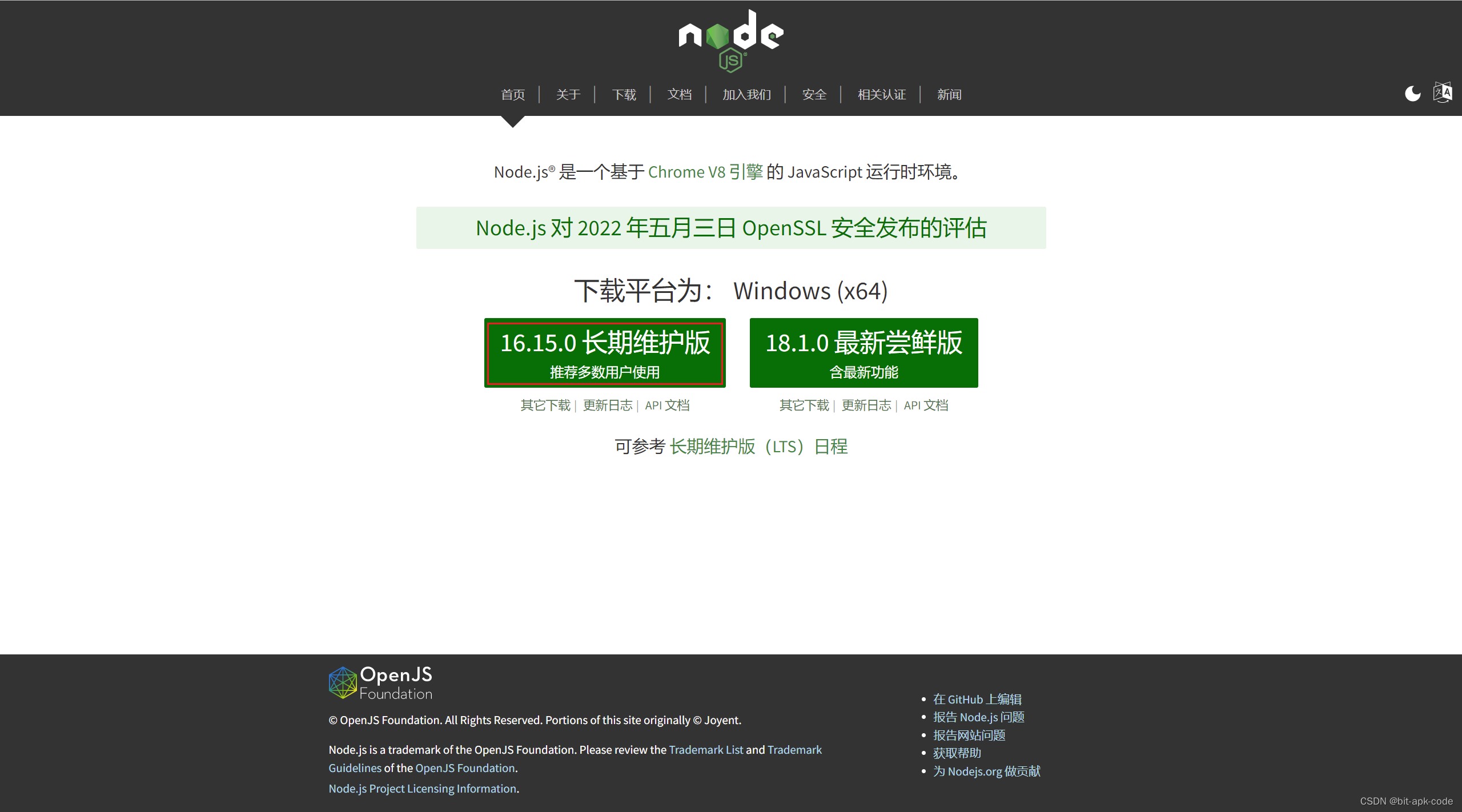Go to the 首页 nav item
The height and width of the screenshot is (812, 1462).
click(x=513, y=95)
